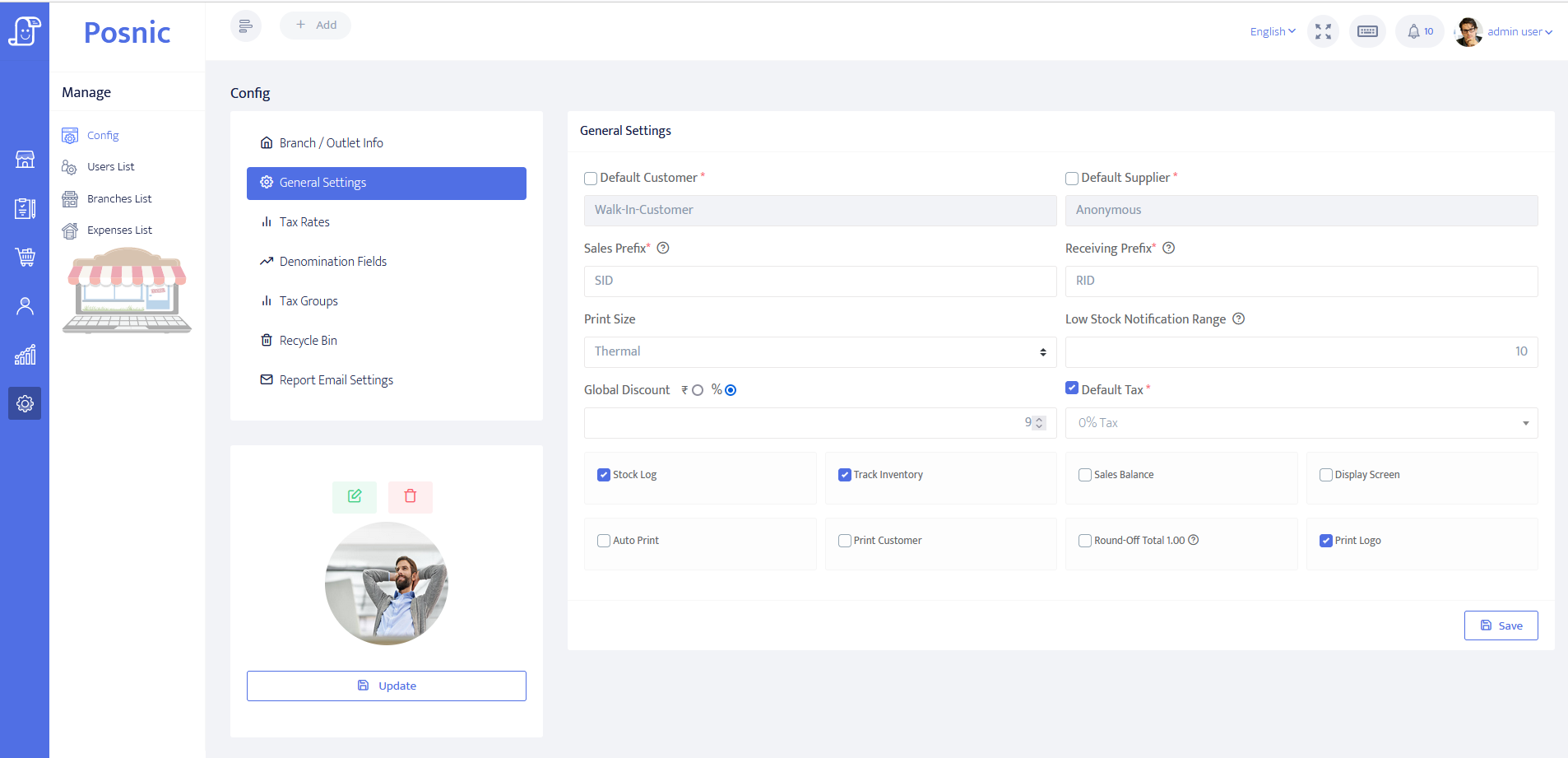The height and width of the screenshot is (758, 1568).
Task: Open the Print Size dropdown
Action: tap(819, 351)
